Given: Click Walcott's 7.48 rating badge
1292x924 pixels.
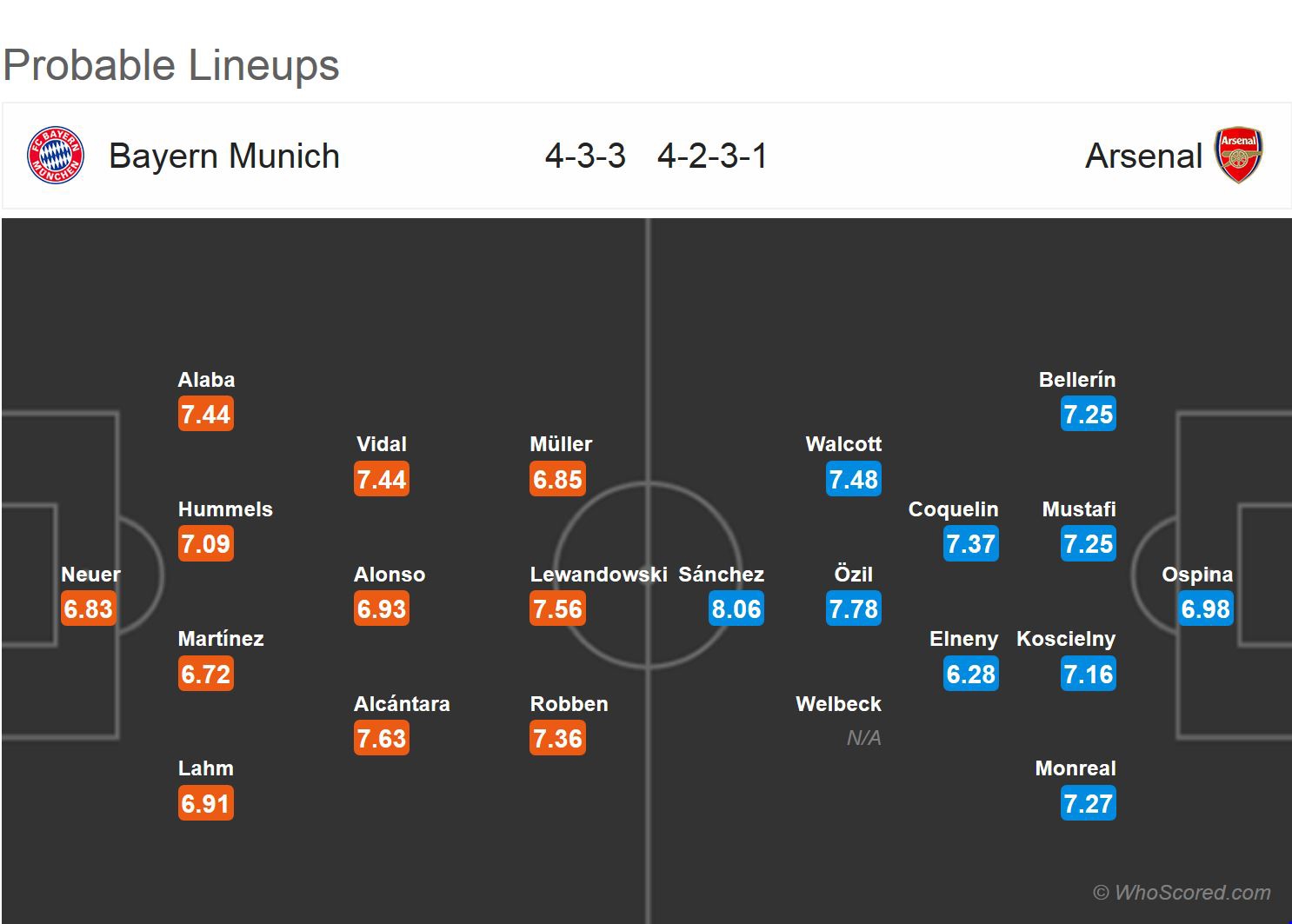Looking at the screenshot, I should pos(853,480).
